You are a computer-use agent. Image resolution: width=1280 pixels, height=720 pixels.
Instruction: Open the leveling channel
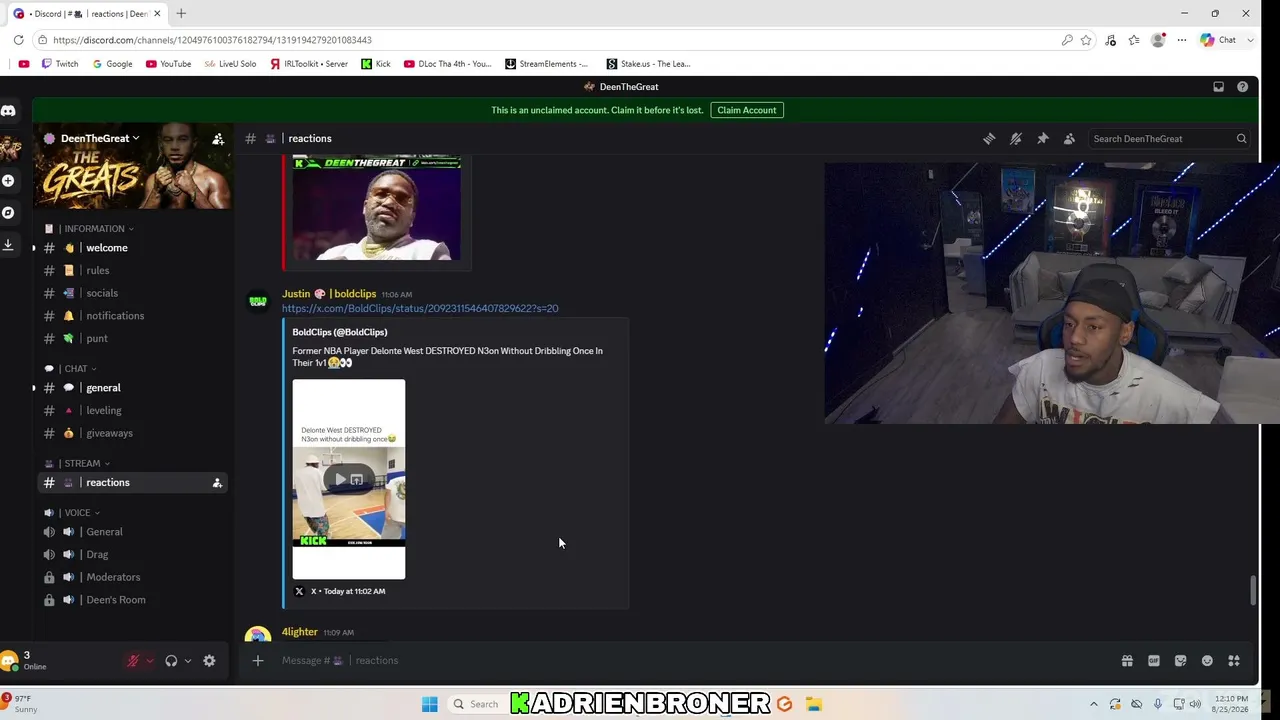130,411
